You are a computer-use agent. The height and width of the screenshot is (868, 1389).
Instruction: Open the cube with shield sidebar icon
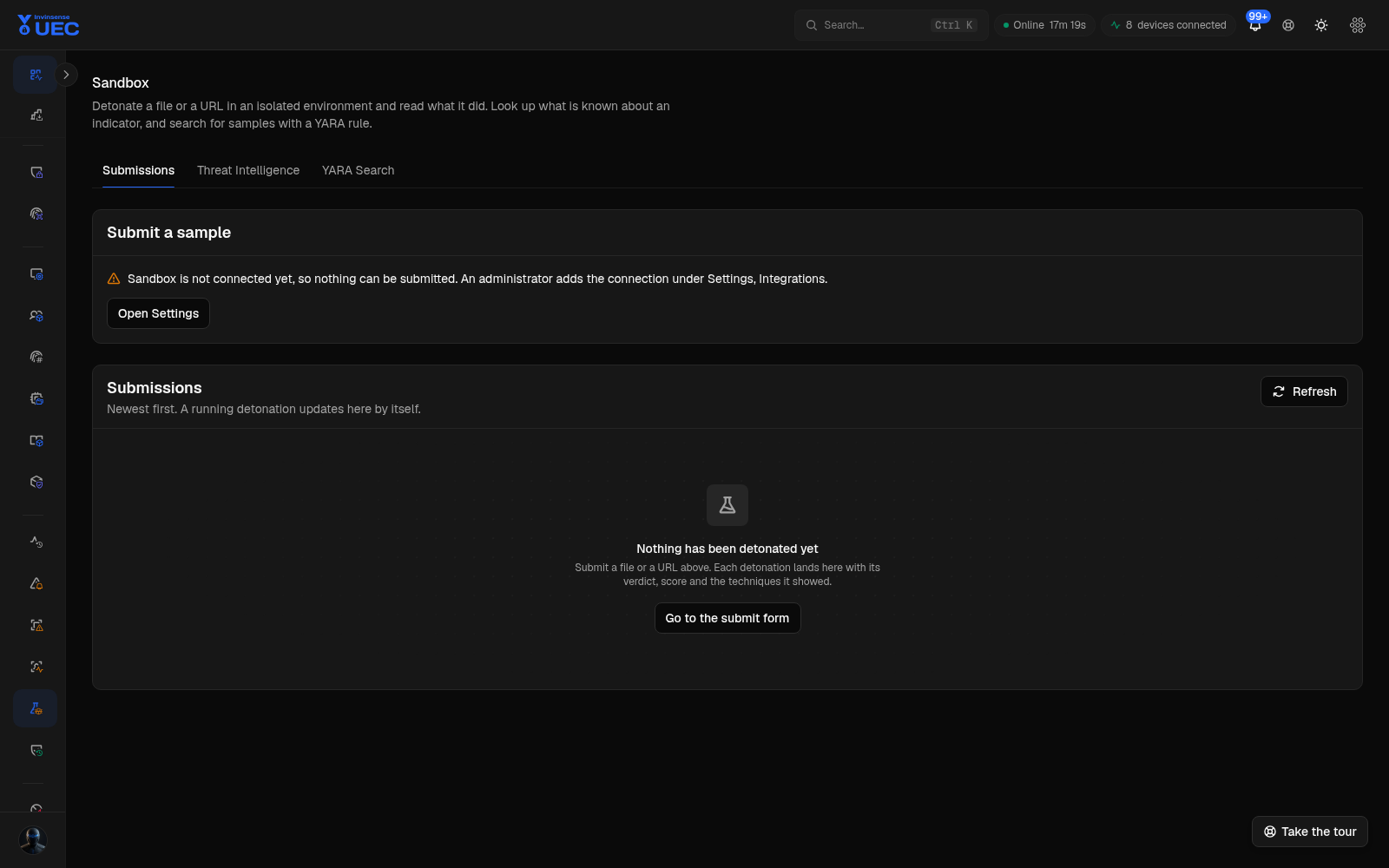point(36,482)
